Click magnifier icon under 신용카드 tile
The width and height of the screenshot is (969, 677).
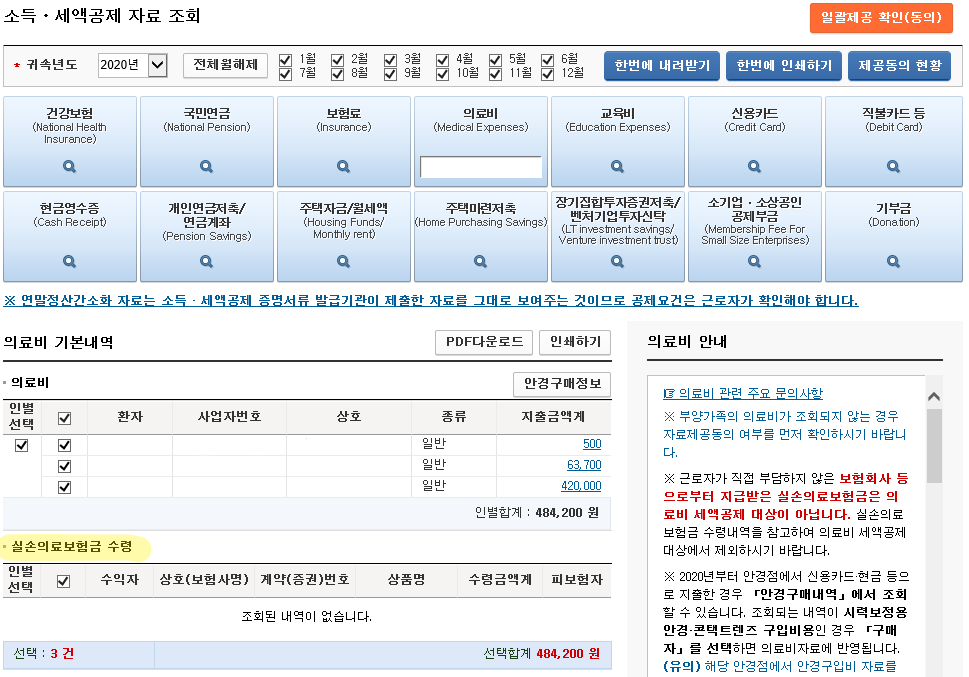tap(755, 166)
